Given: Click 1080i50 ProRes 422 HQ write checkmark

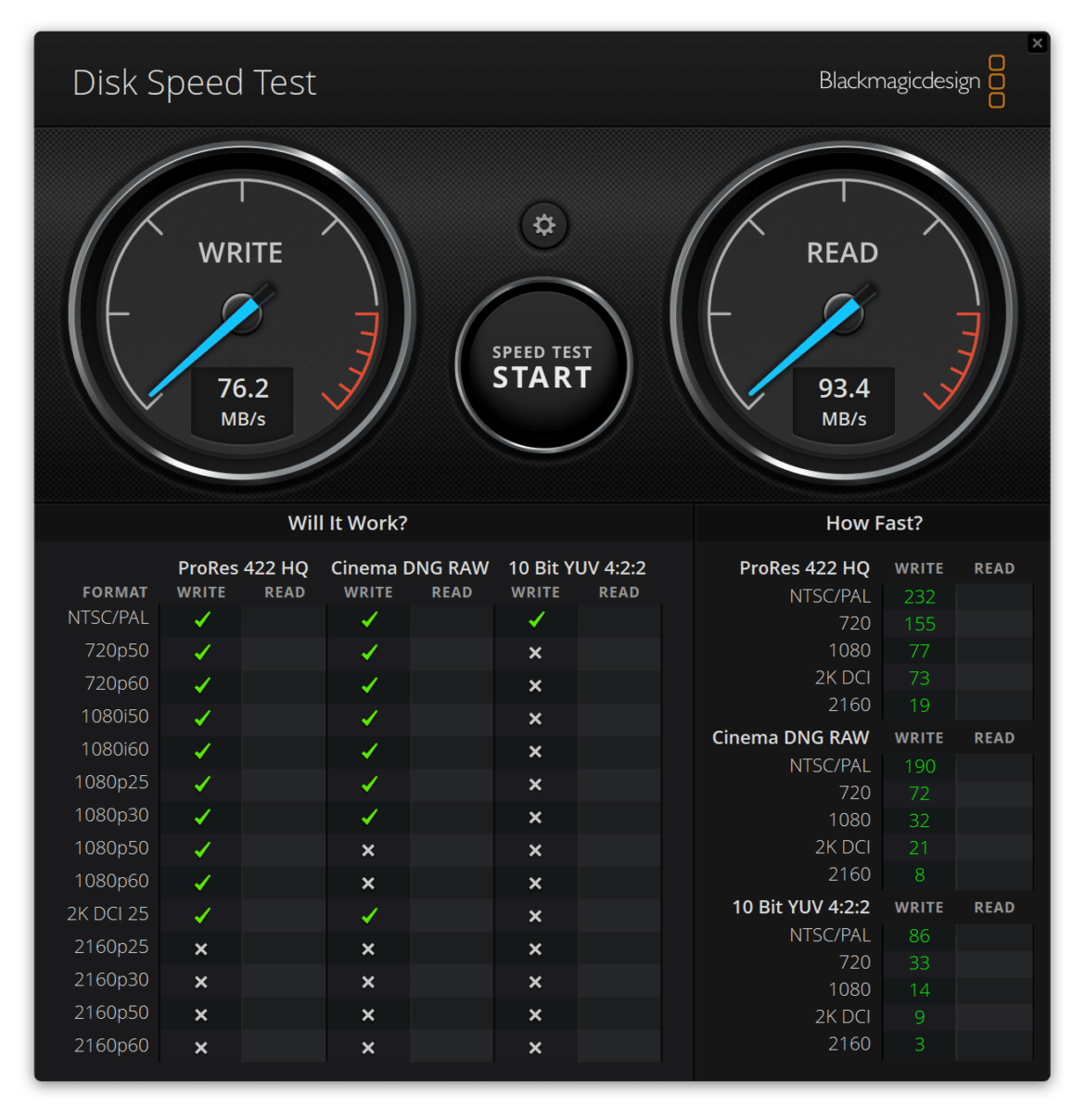Looking at the screenshot, I should click(202, 719).
